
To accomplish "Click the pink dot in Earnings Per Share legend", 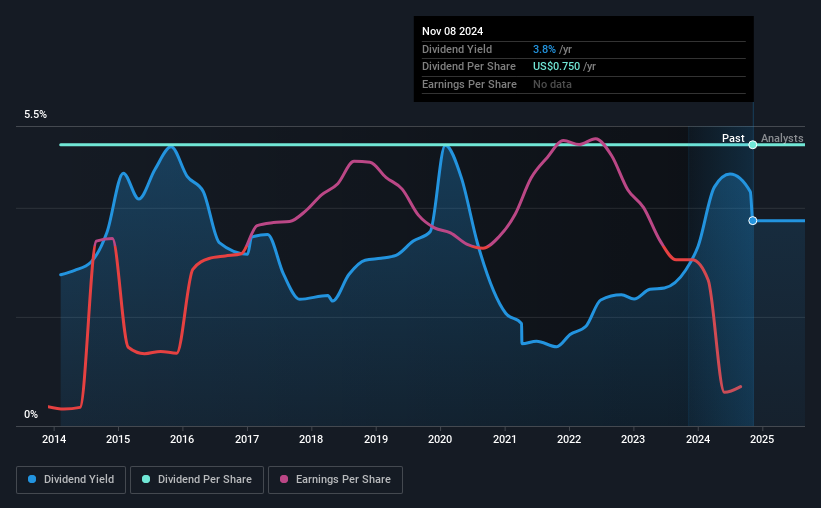I will [x=284, y=479].
